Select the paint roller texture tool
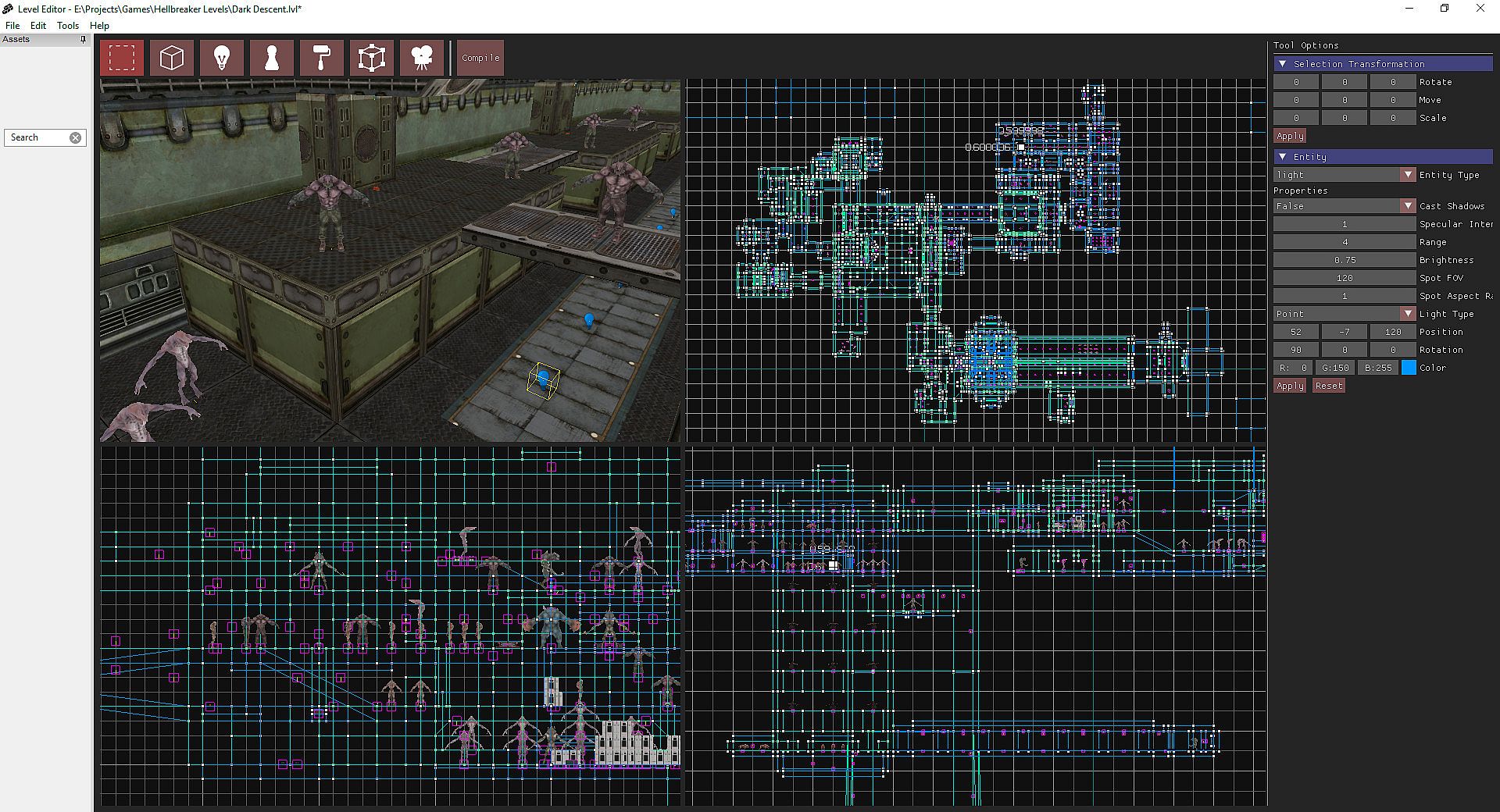 [x=322, y=58]
